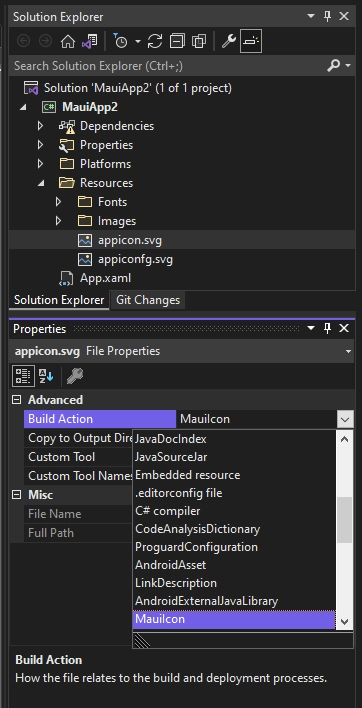Viewport: 362px width, 708px height.
Task: Click the dropdown list scroll up arrow
Action: 344,438
